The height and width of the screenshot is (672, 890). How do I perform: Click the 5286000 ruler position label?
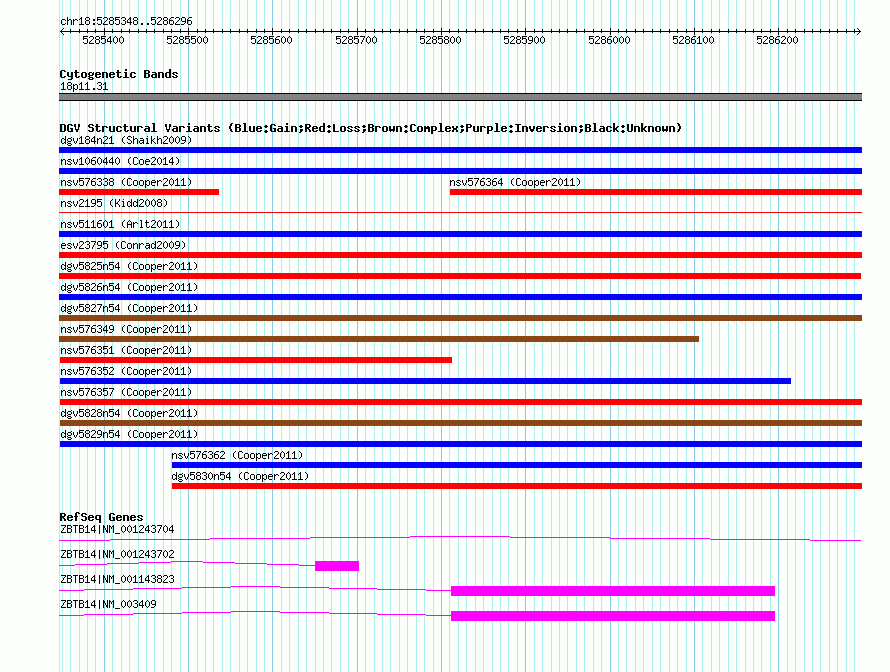tap(609, 40)
